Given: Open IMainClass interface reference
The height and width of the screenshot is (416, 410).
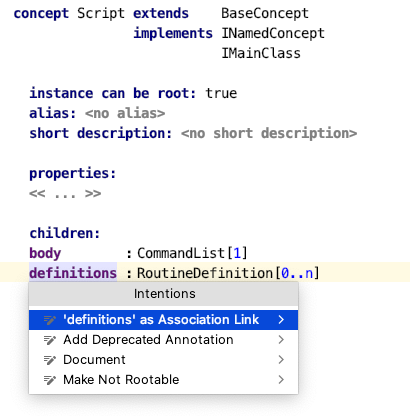Looking at the screenshot, I should (261, 53).
